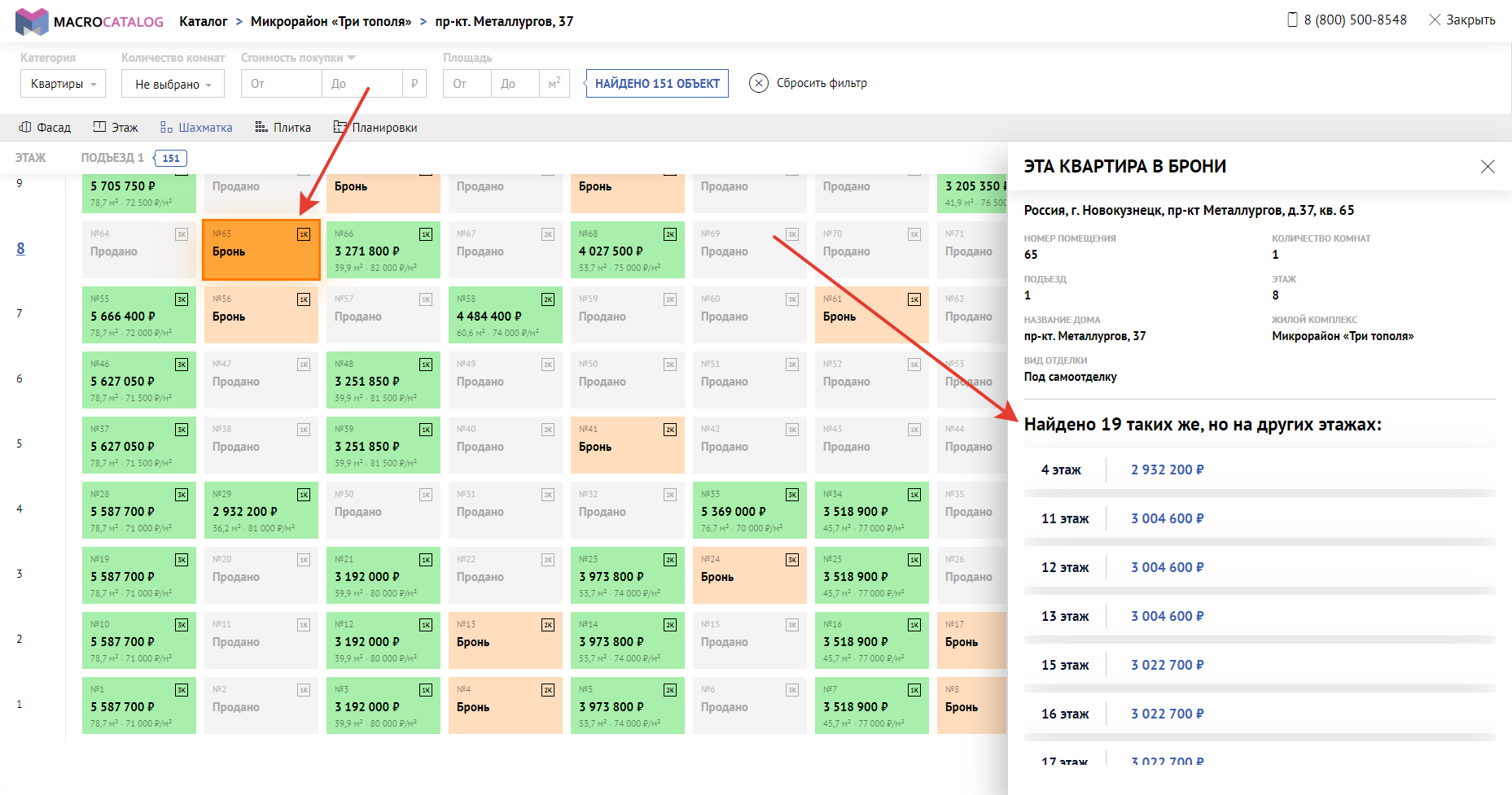
Task: Close the ЭТА КВАРТИРА В БРОНИ panel
Action: coord(1488,166)
